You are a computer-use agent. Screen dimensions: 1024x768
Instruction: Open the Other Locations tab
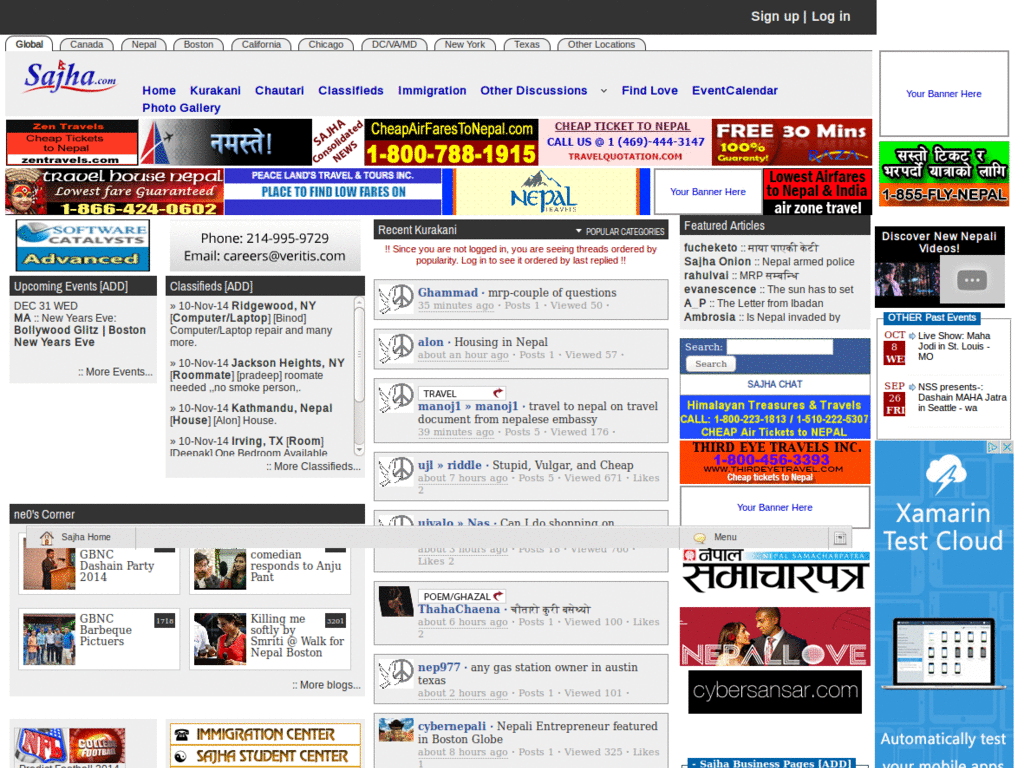(x=601, y=44)
